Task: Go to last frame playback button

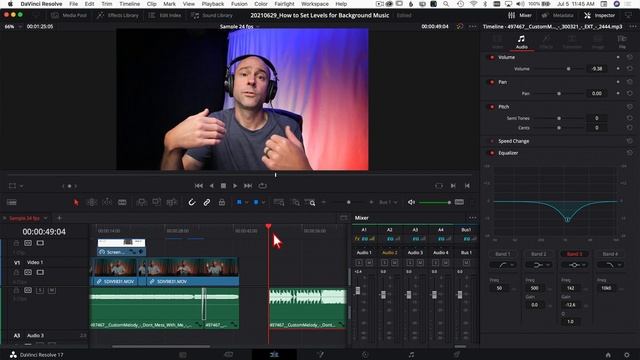Action: point(248,186)
